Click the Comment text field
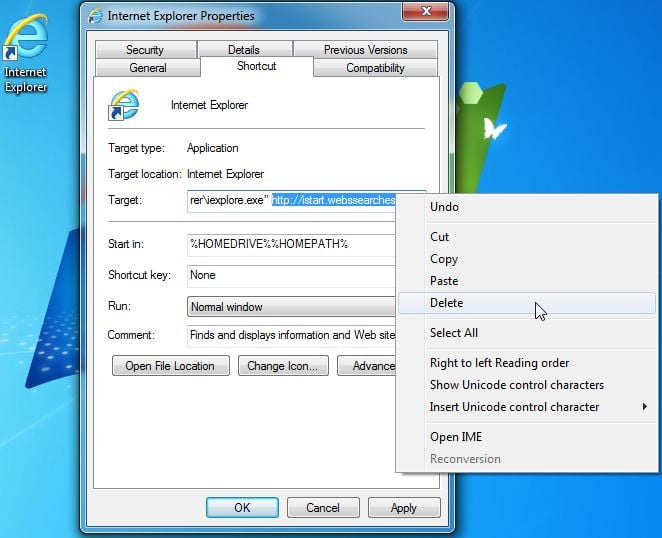662x538 pixels. coord(291,336)
